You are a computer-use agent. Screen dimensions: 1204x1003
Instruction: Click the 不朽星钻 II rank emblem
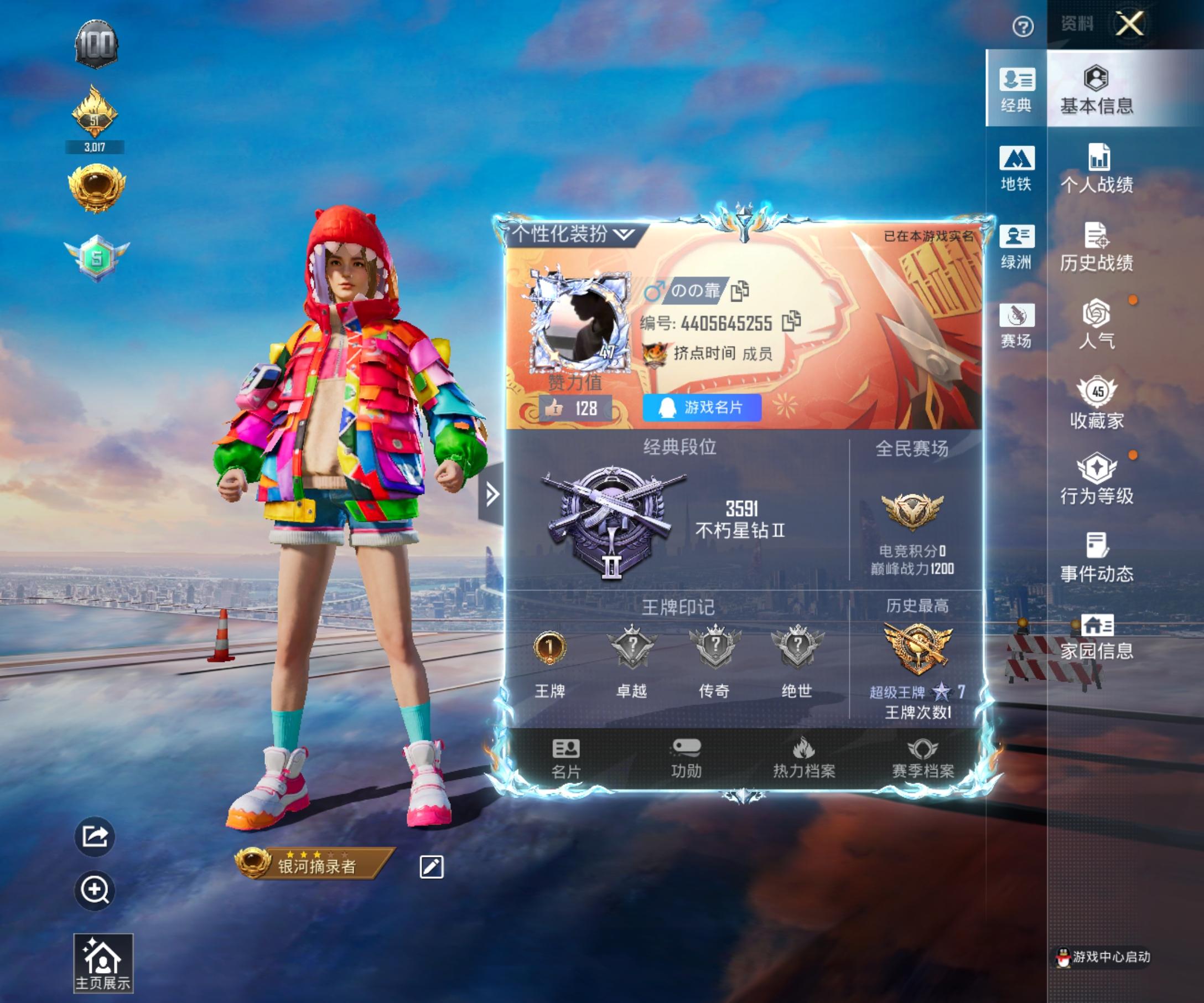pos(613,523)
